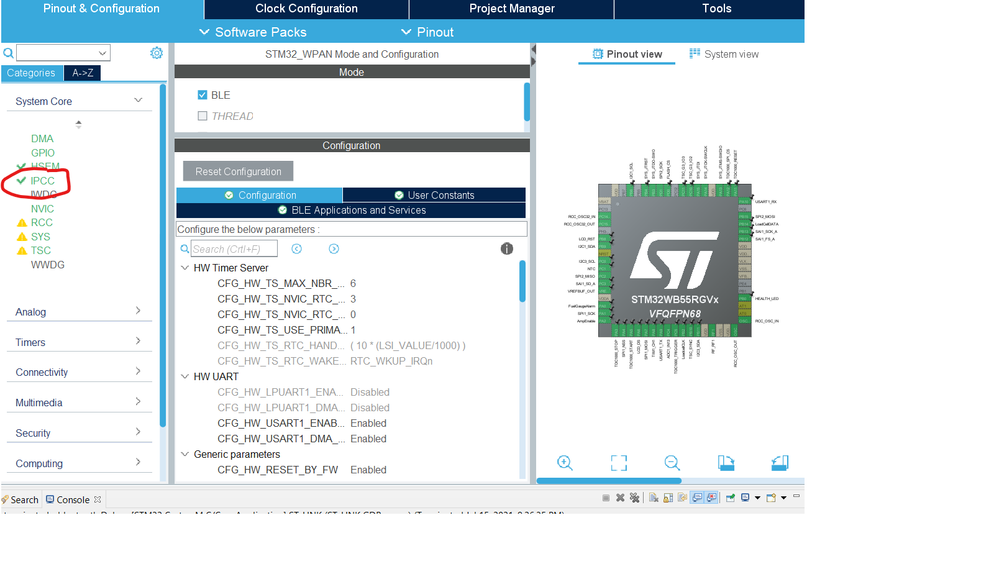Open new console dropdown arrow
This screenshot has width=999, height=564.
click(x=784, y=498)
